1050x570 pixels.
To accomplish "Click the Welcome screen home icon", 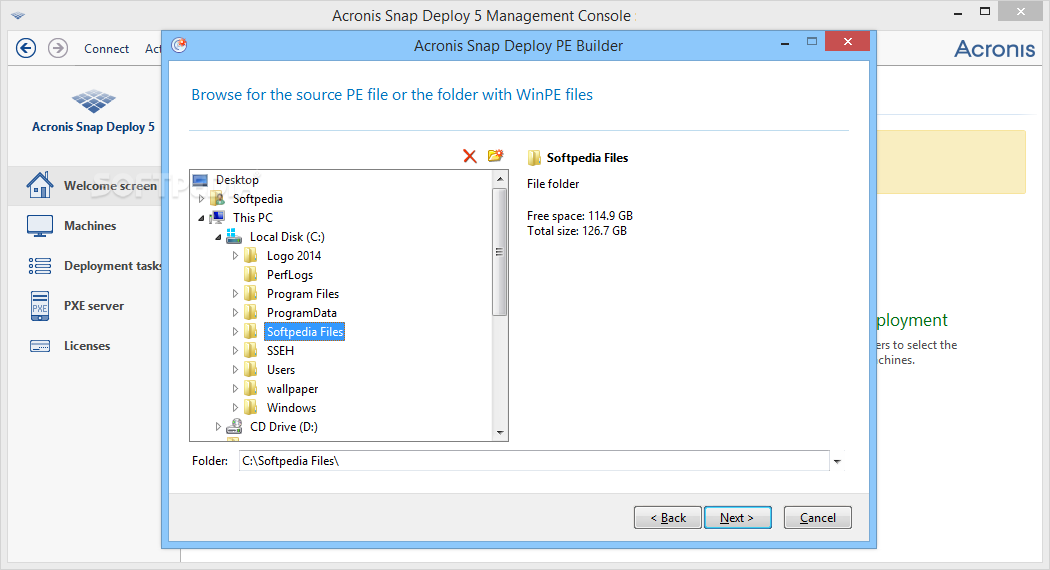I will tap(40, 186).
